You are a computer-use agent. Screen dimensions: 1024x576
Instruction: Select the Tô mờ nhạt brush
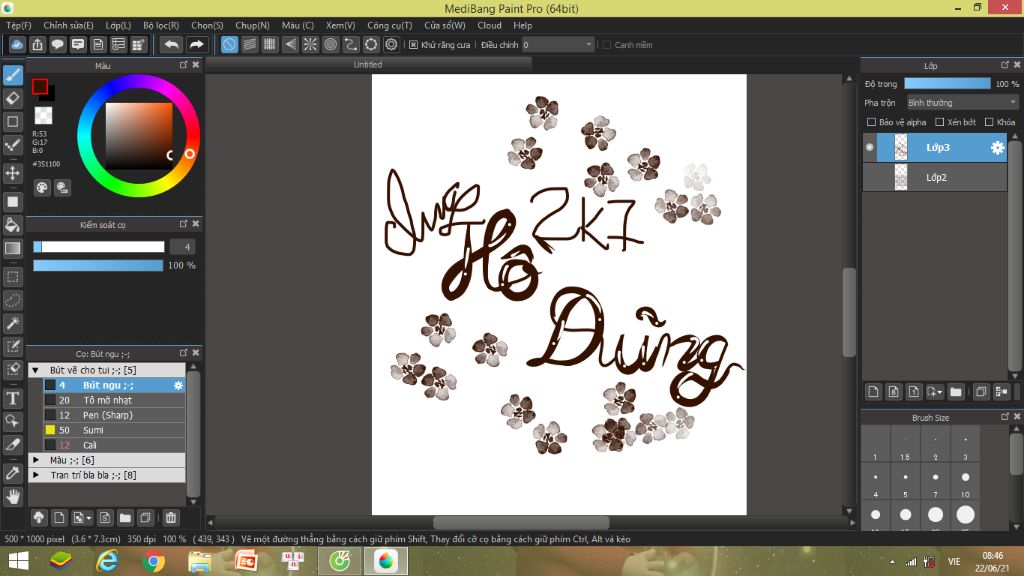click(x=114, y=400)
